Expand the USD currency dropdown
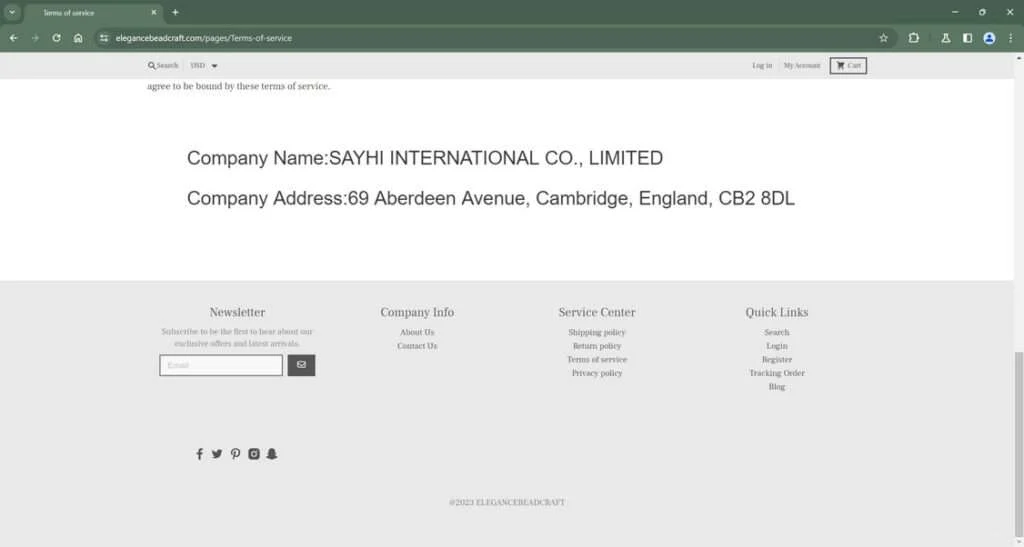 204,65
